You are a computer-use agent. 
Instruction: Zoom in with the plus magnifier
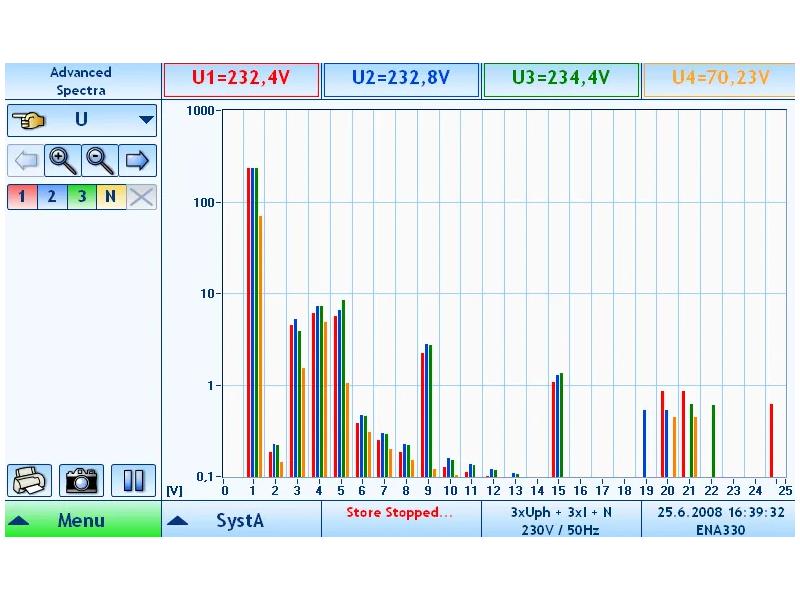coord(63,160)
